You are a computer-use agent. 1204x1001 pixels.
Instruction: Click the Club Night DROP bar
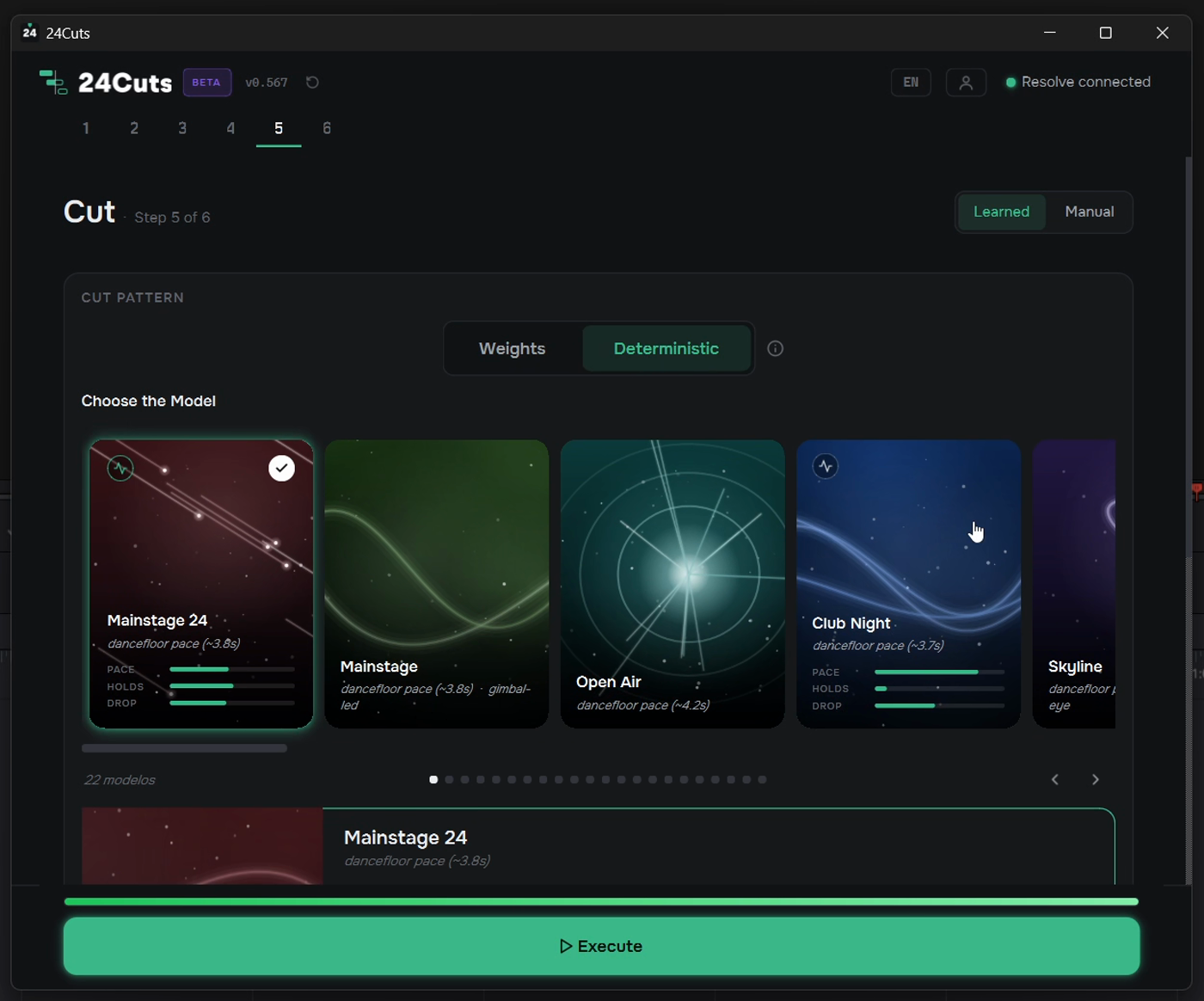click(939, 706)
